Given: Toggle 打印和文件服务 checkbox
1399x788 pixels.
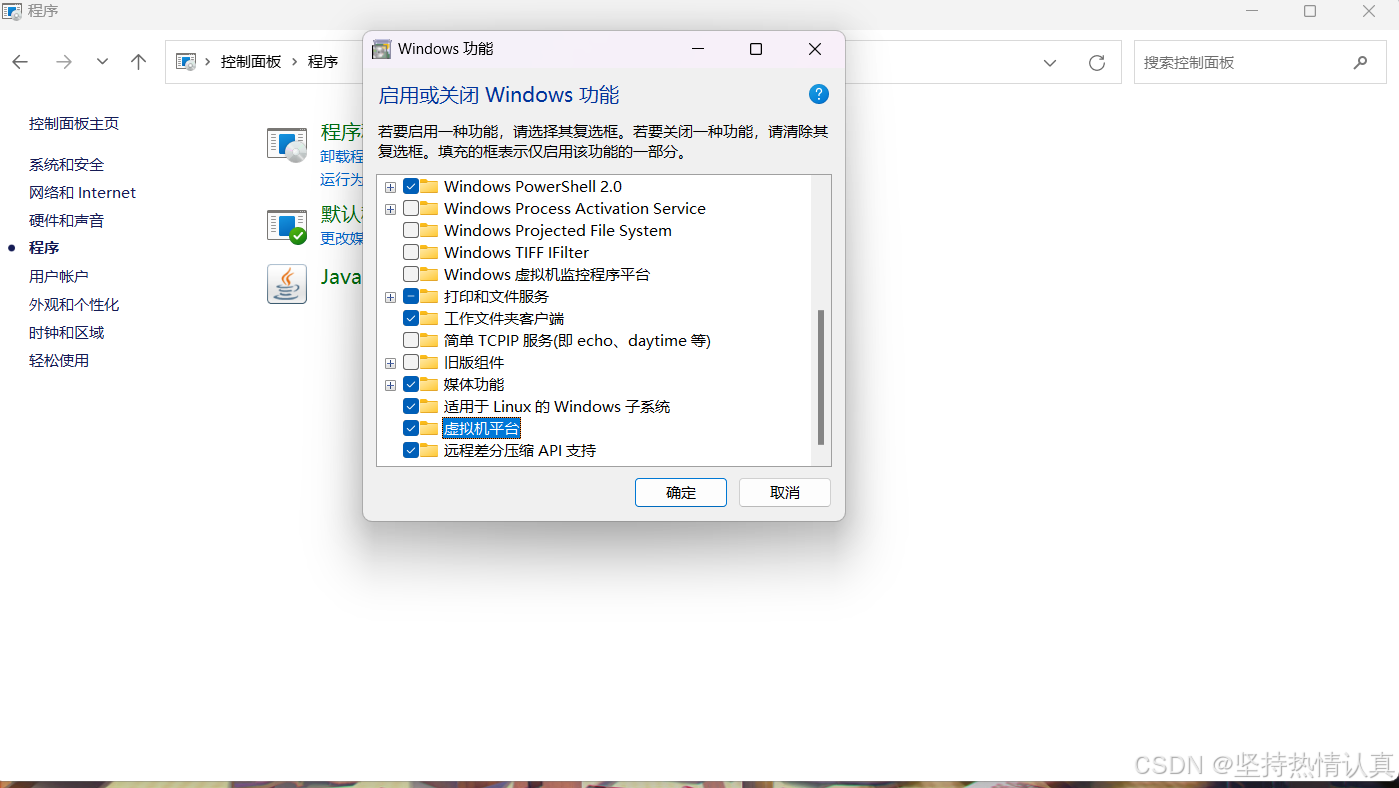Looking at the screenshot, I should point(411,296).
